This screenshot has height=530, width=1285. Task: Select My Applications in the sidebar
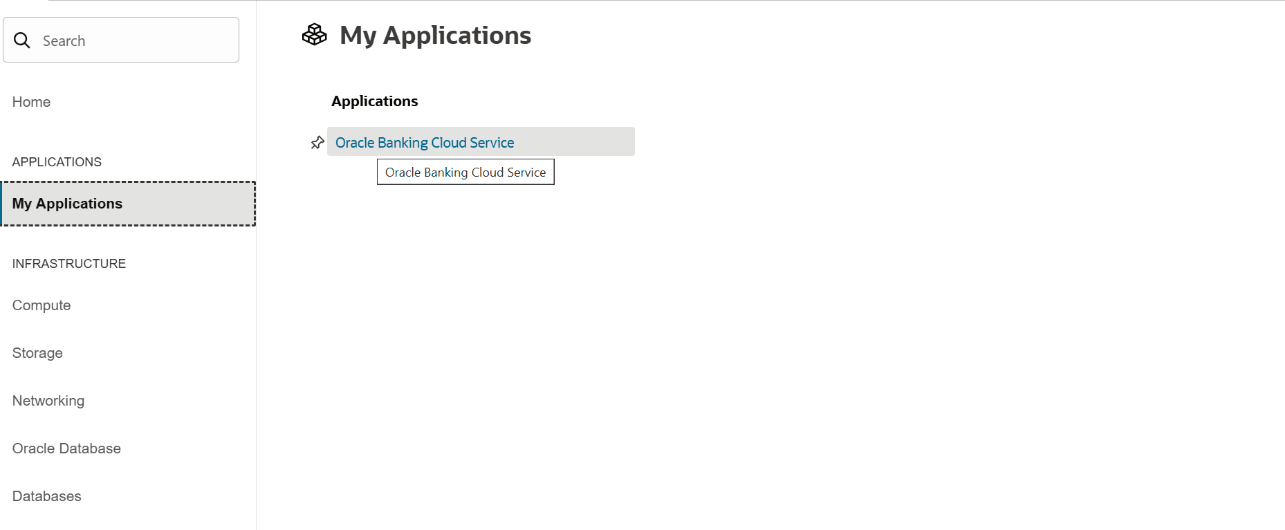click(128, 204)
